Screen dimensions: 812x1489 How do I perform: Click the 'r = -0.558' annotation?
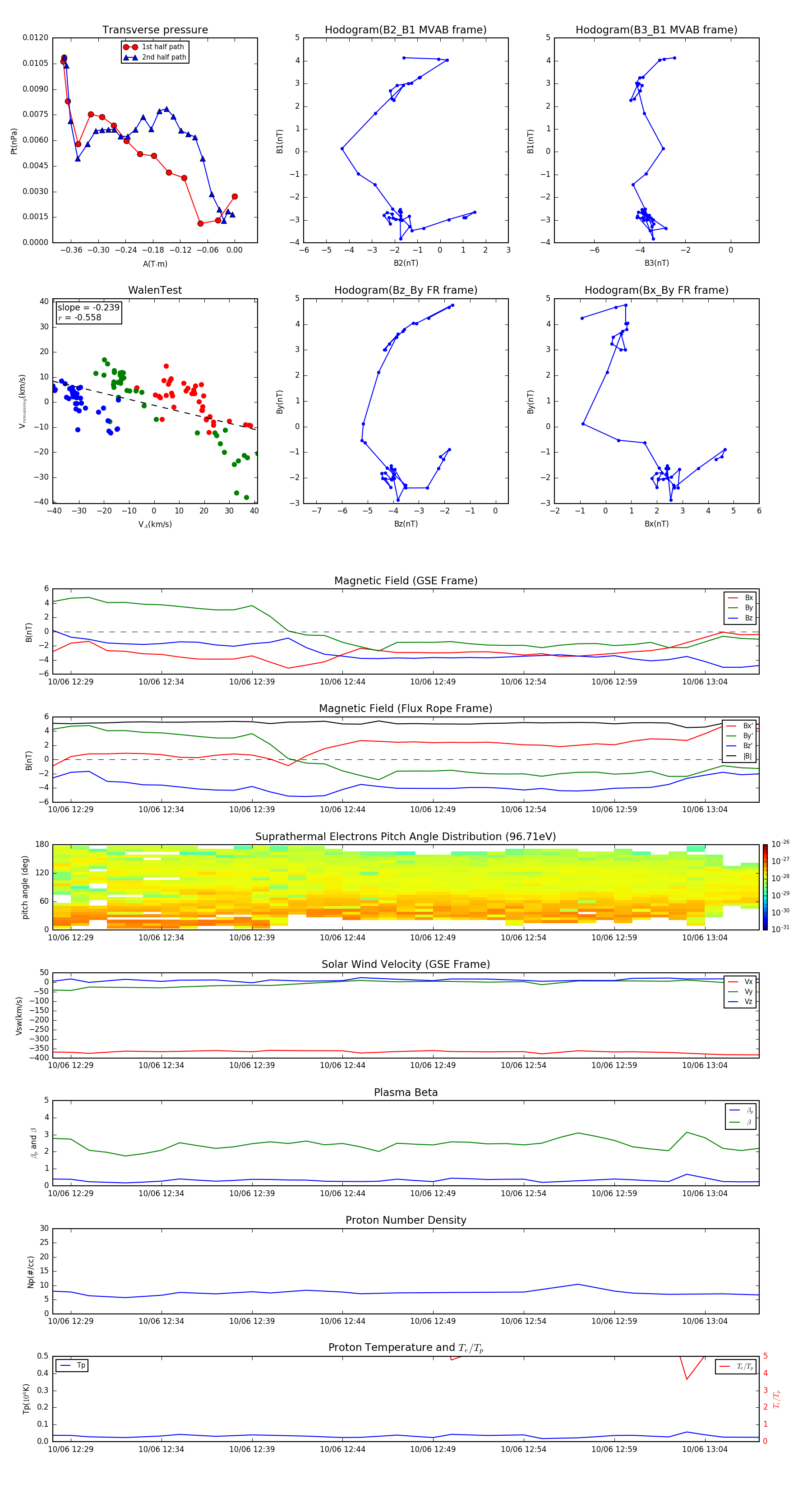(80, 317)
